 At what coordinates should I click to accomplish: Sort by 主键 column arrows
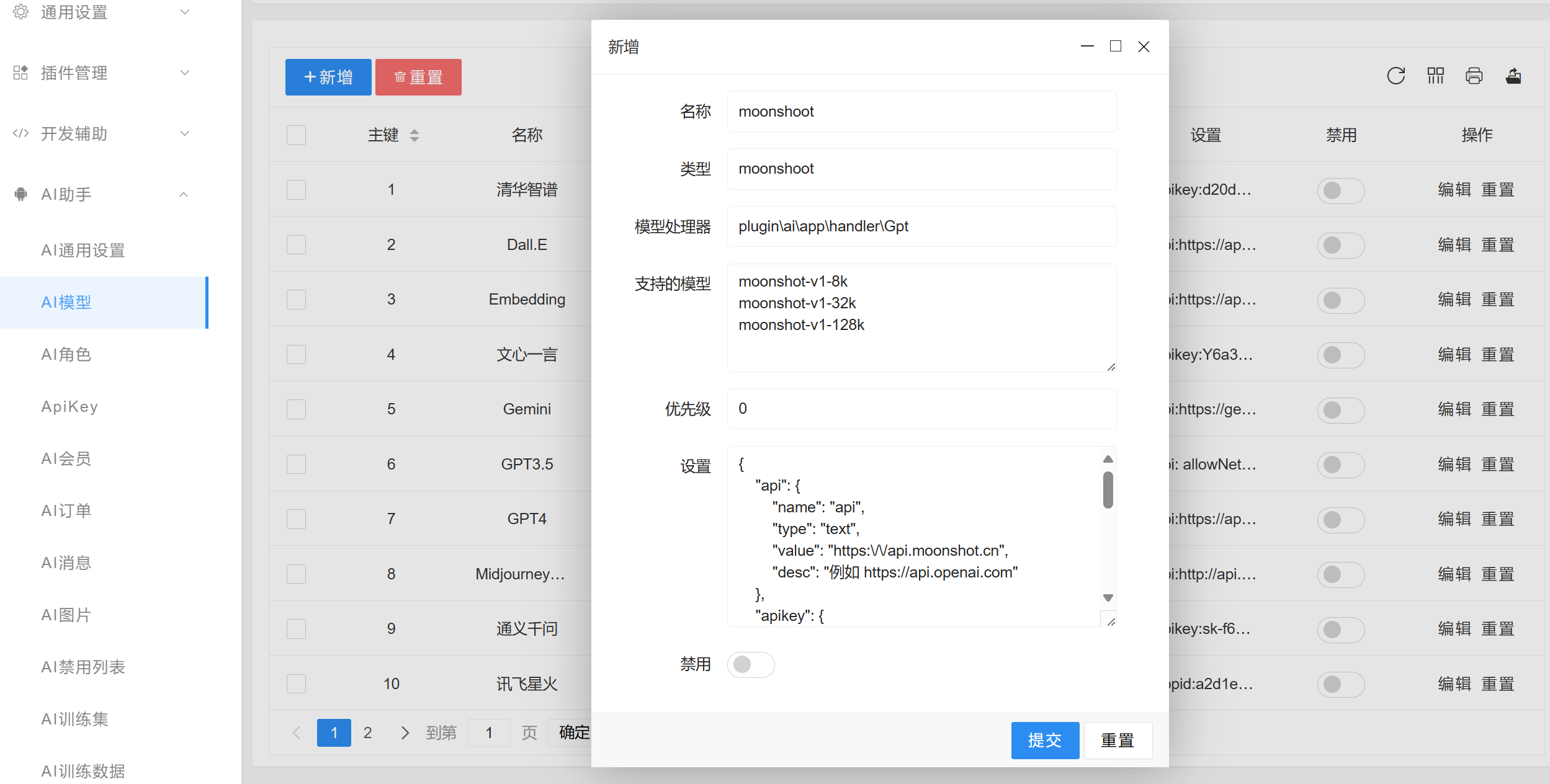tap(414, 135)
